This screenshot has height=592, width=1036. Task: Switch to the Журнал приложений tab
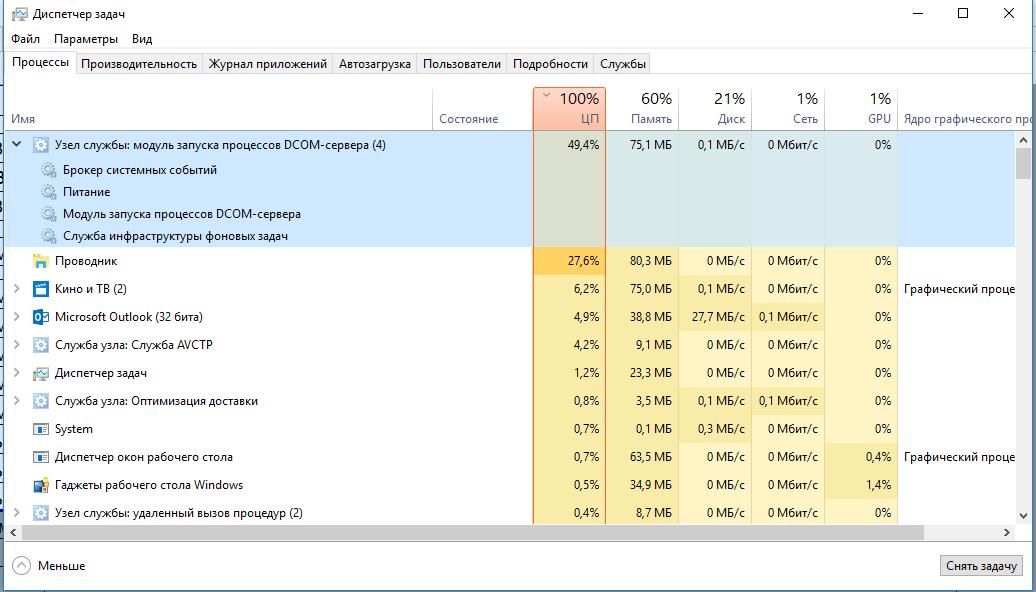pos(268,64)
